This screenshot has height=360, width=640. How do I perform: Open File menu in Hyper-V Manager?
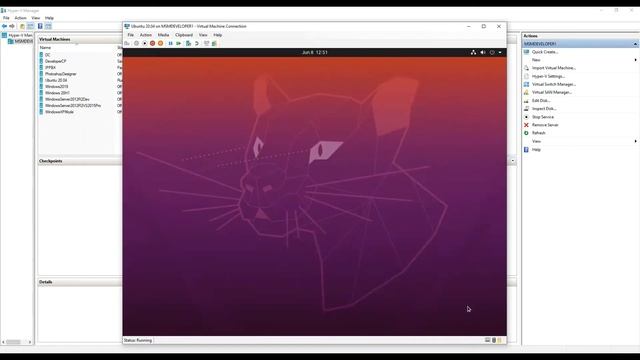[6, 18]
